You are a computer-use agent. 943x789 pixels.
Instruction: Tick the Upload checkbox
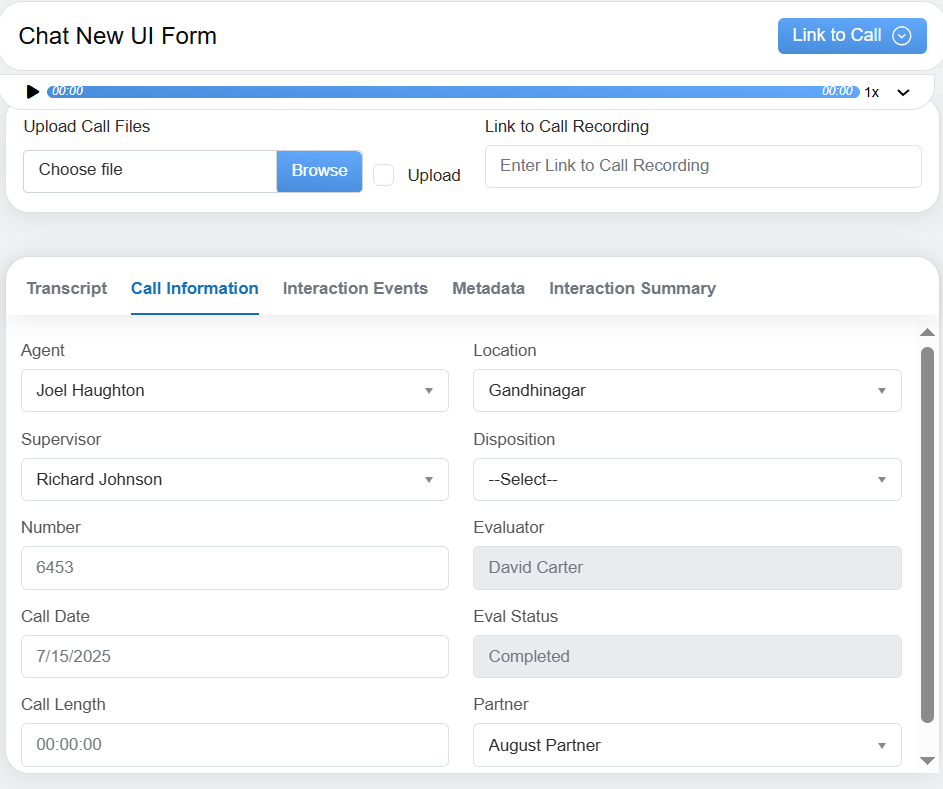[384, 175]
